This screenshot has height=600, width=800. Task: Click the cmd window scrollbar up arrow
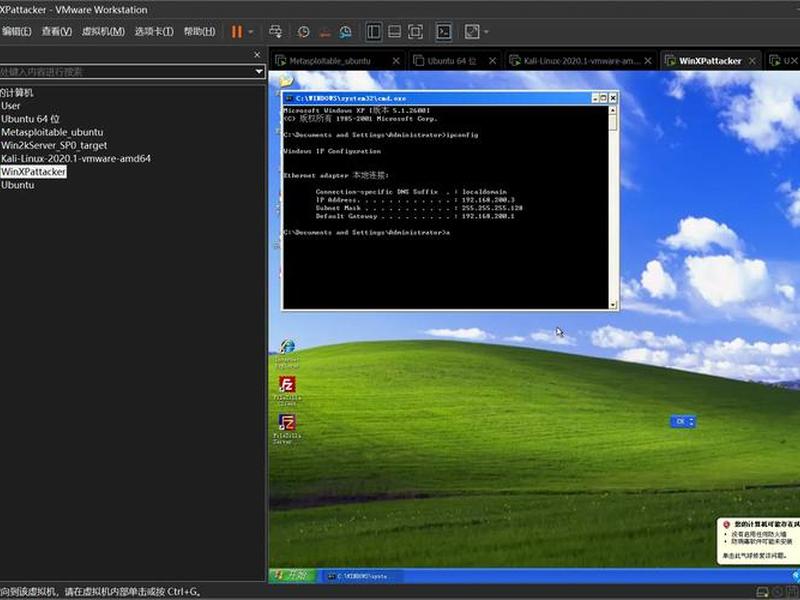[x=613, y=110]
